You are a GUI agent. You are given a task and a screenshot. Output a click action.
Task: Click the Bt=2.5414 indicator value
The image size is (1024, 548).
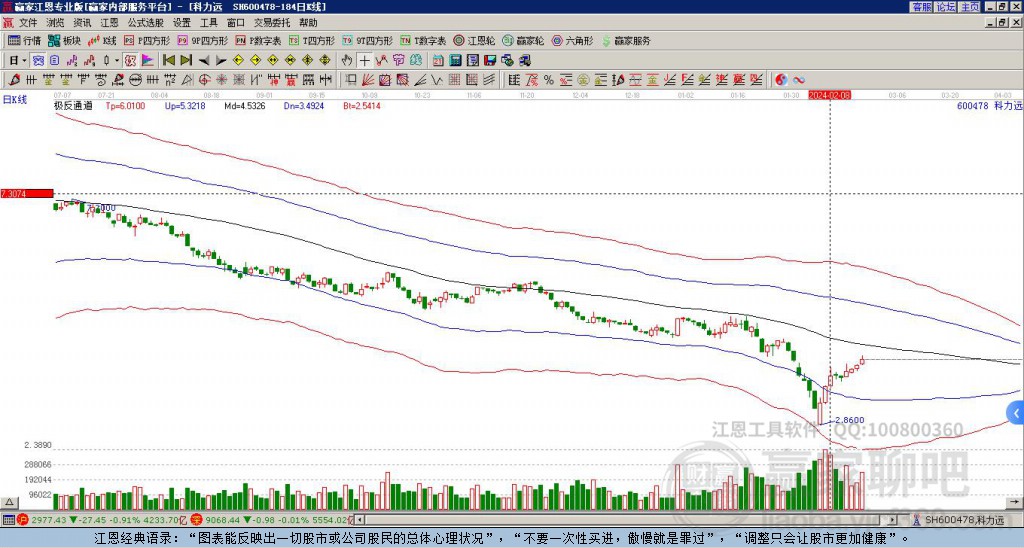362,106
